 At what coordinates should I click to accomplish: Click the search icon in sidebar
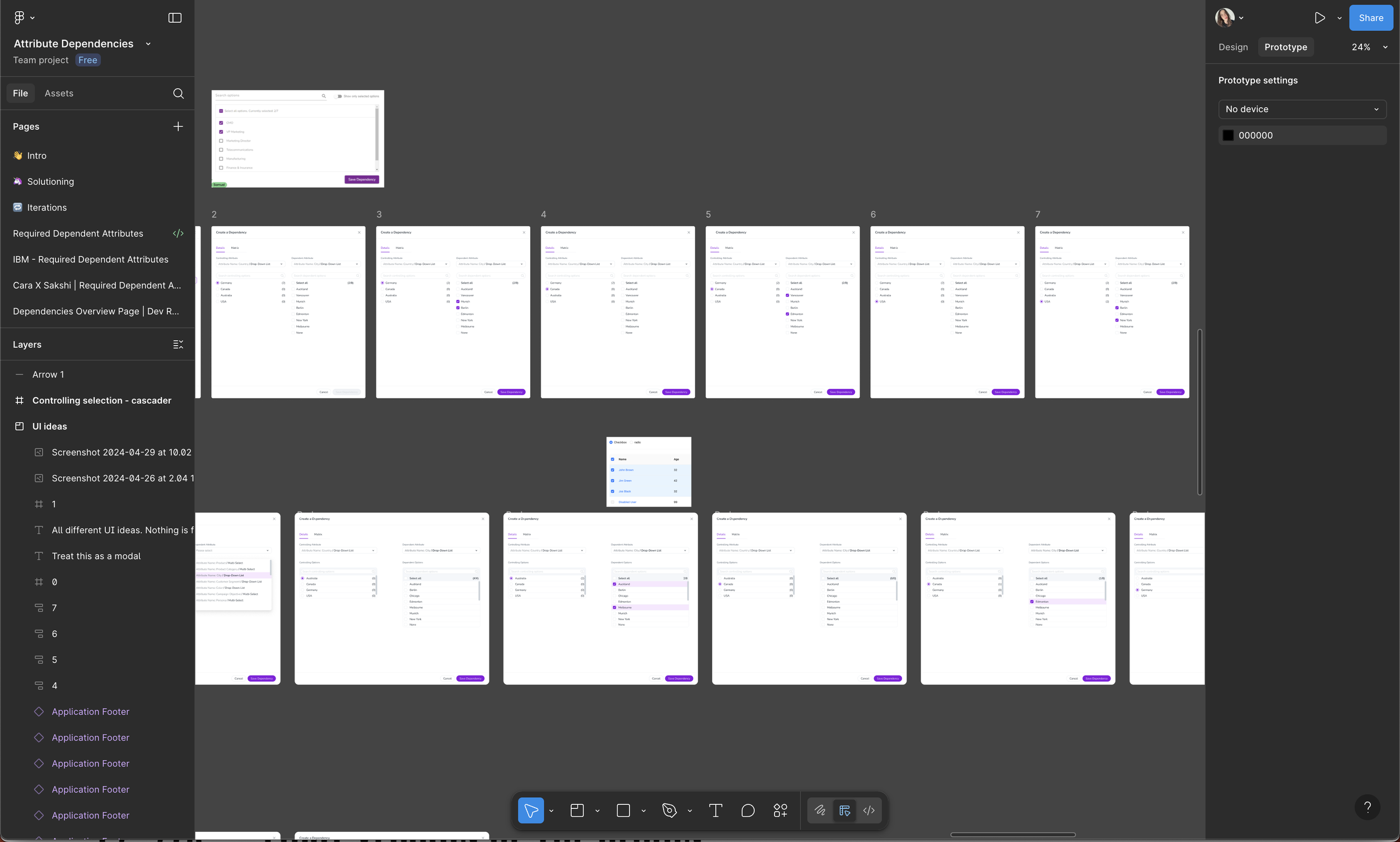178,93
